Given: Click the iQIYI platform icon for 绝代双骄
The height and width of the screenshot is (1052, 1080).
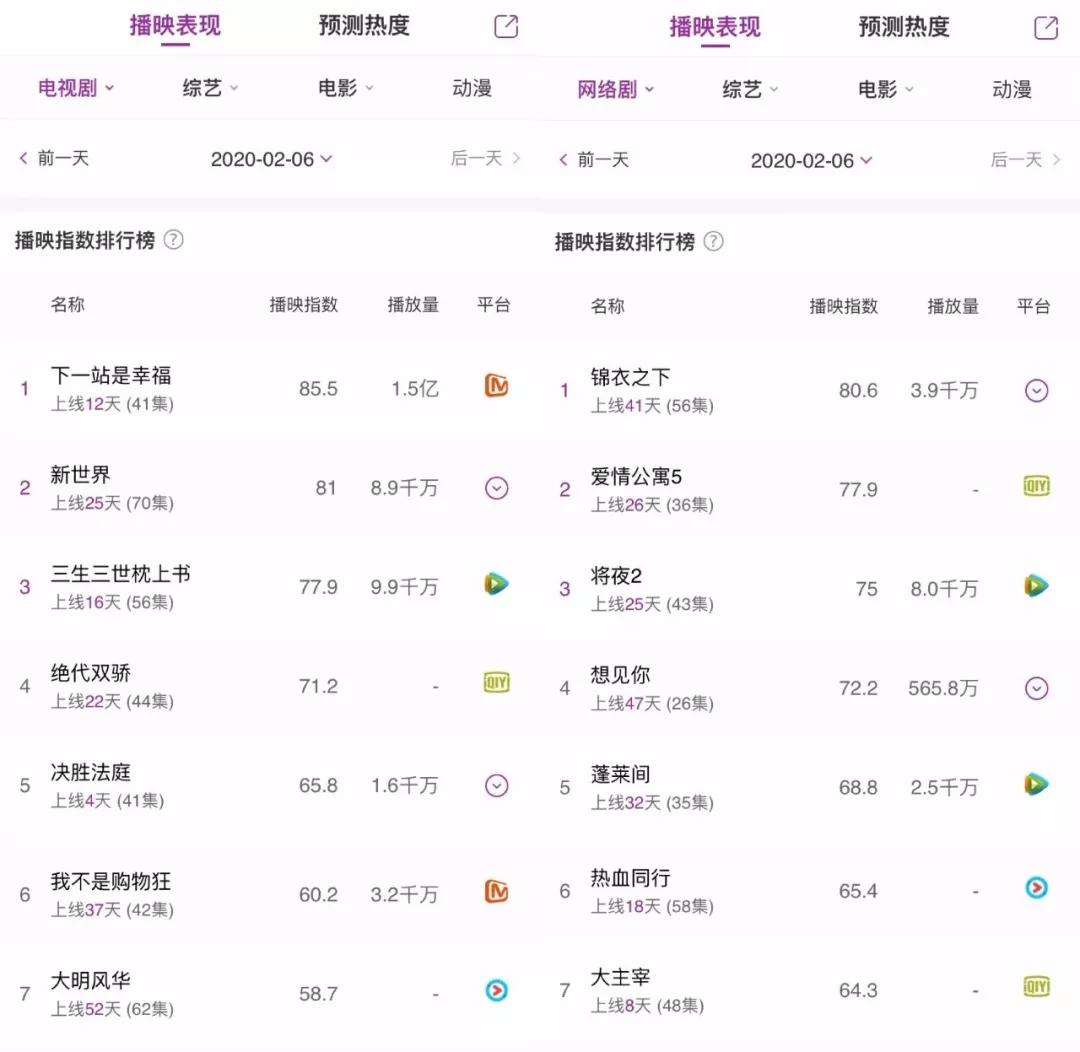Looking at the screenshot, I should click(x=496, y=684).
